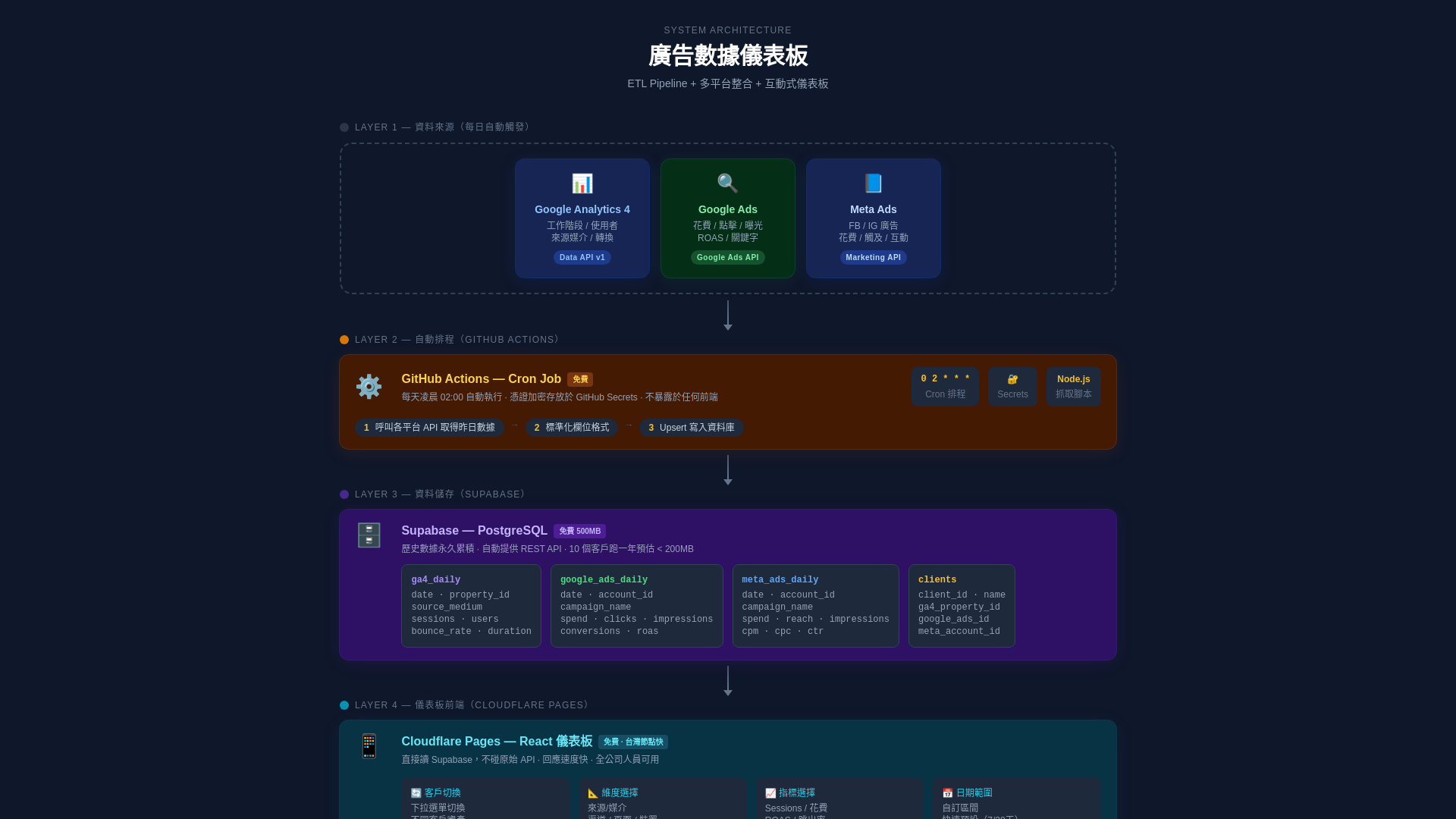
Task: Click the Supabase — PostgreSQL heading
Action: [475, 531]
